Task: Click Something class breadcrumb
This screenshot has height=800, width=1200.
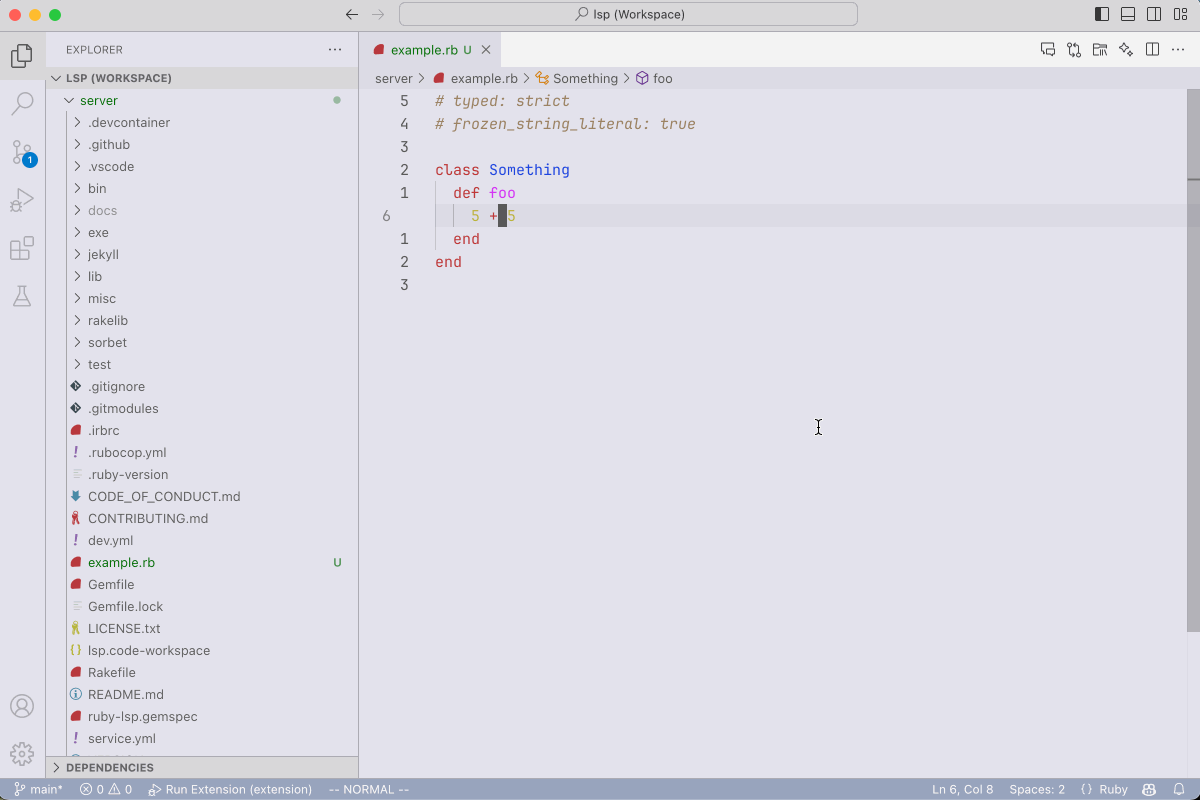Action: [x=577, y=78]
